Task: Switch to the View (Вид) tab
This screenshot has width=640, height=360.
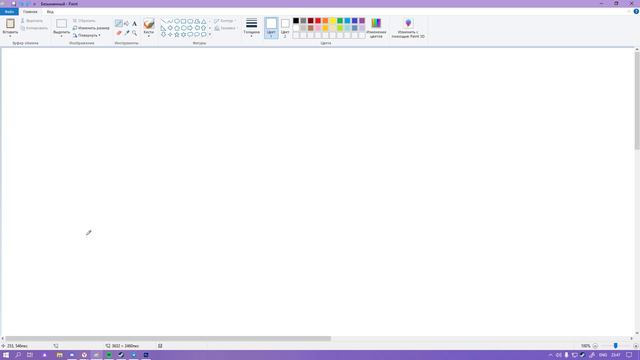Action: click(x=50, y=11)
